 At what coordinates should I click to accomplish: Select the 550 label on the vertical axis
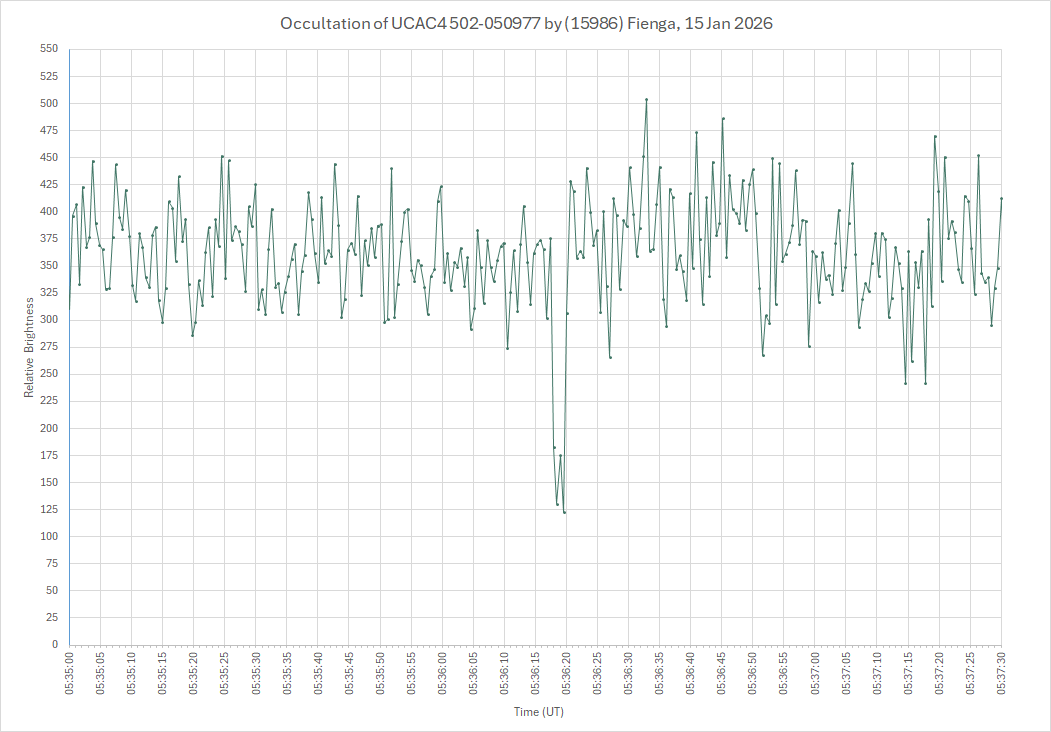48,49
